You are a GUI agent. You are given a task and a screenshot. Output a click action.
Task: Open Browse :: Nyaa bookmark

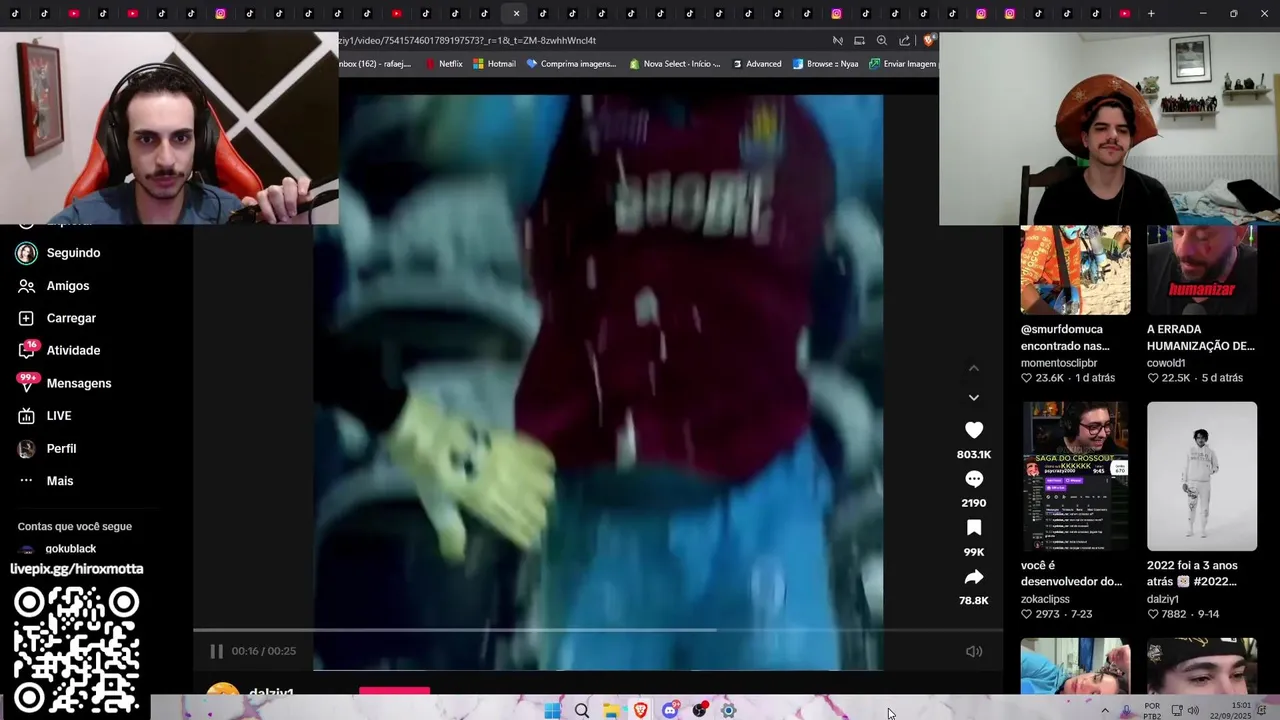[x=826, y=64]
